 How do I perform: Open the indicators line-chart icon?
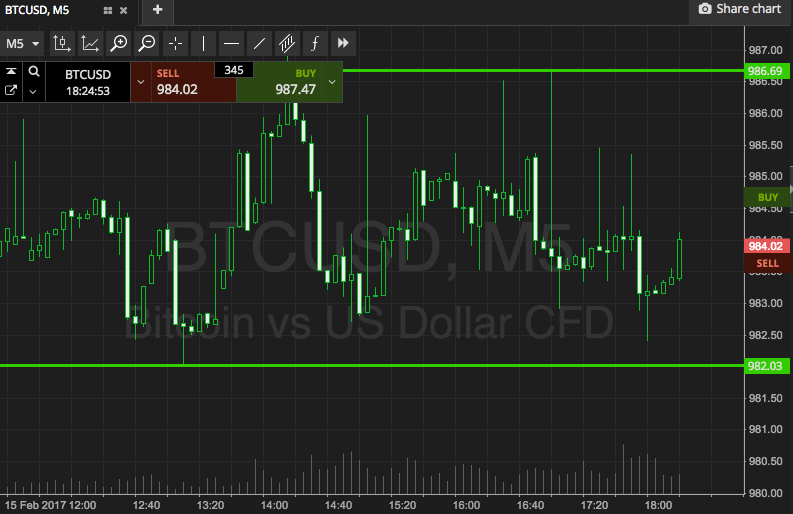[90, 43]
